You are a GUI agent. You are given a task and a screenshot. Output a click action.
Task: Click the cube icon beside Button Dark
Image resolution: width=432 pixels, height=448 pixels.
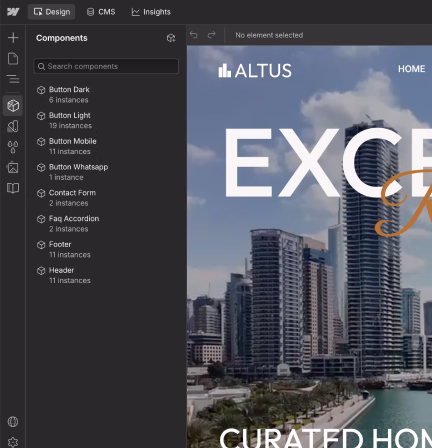pyautogui.click(x=41, y=90)
